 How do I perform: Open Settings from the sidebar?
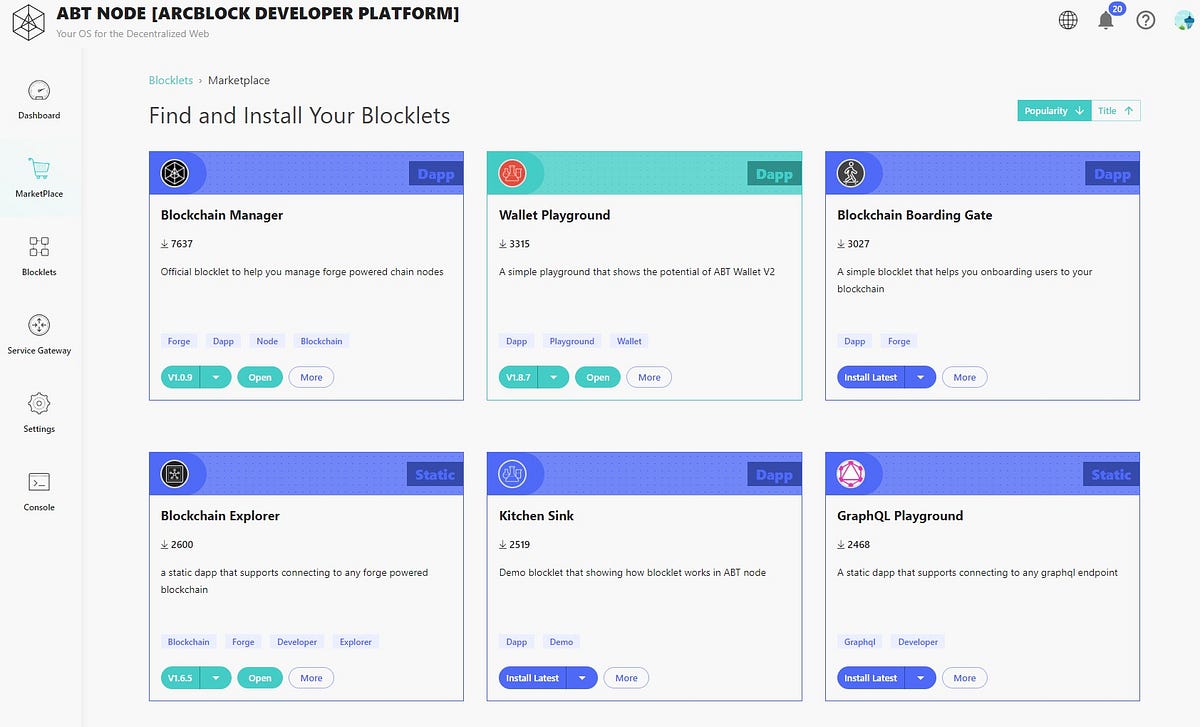(x=38, y=408)
